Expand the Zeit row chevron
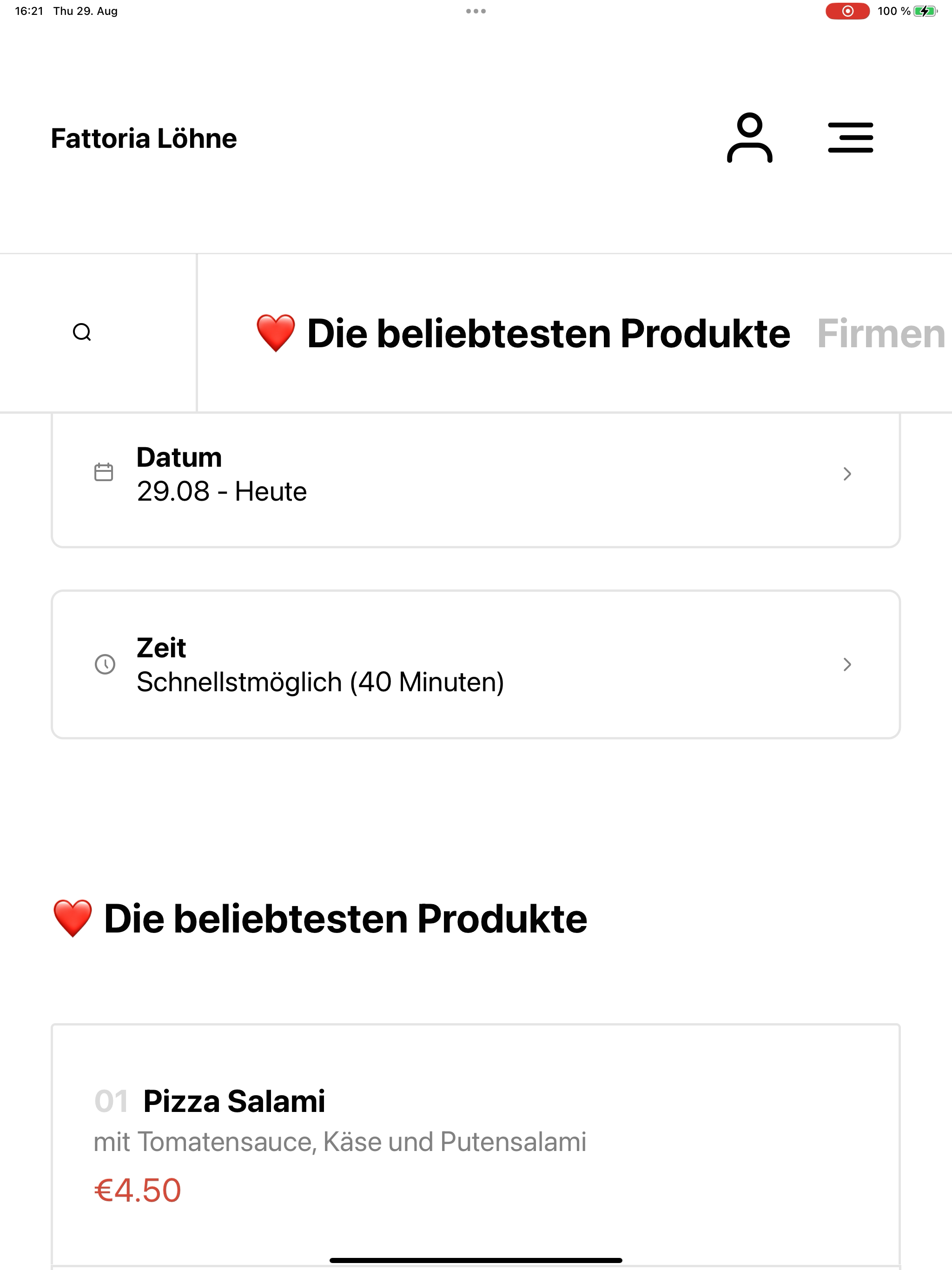 (847, 664)
